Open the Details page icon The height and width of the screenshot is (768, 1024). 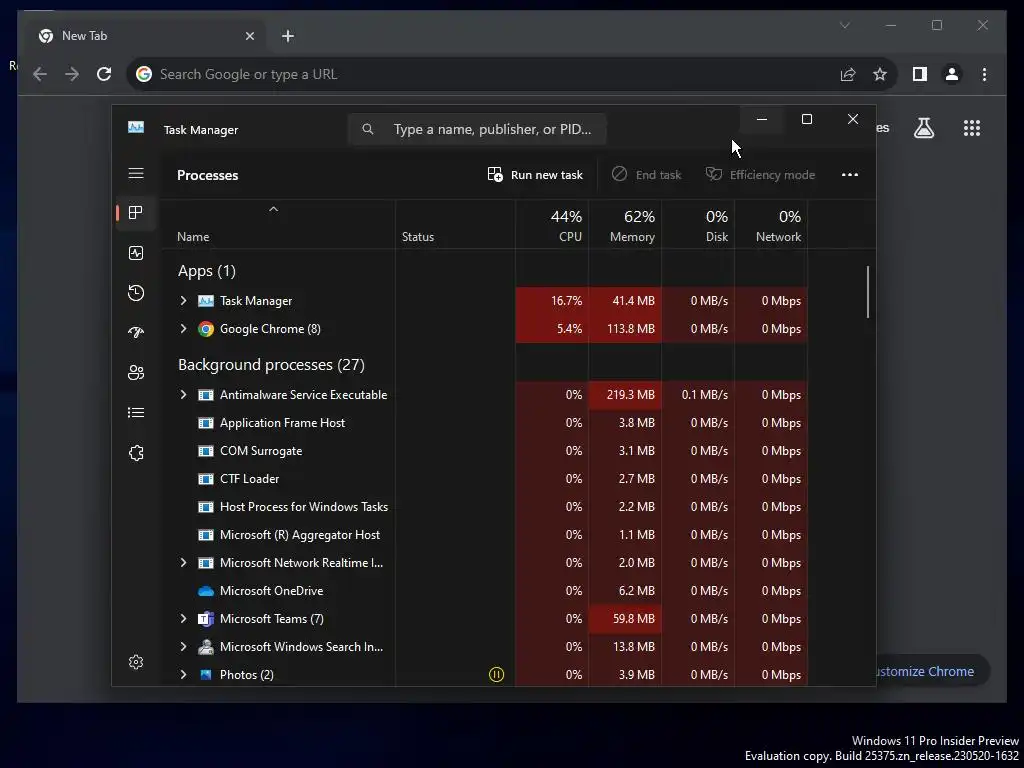coord(136,412)
